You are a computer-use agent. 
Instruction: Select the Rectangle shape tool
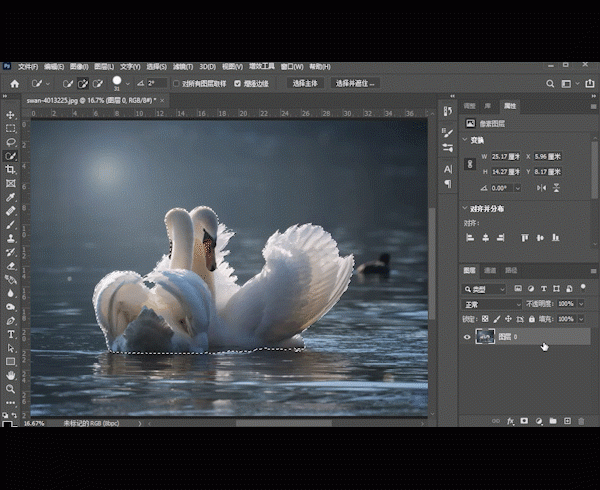click(11, 361)
